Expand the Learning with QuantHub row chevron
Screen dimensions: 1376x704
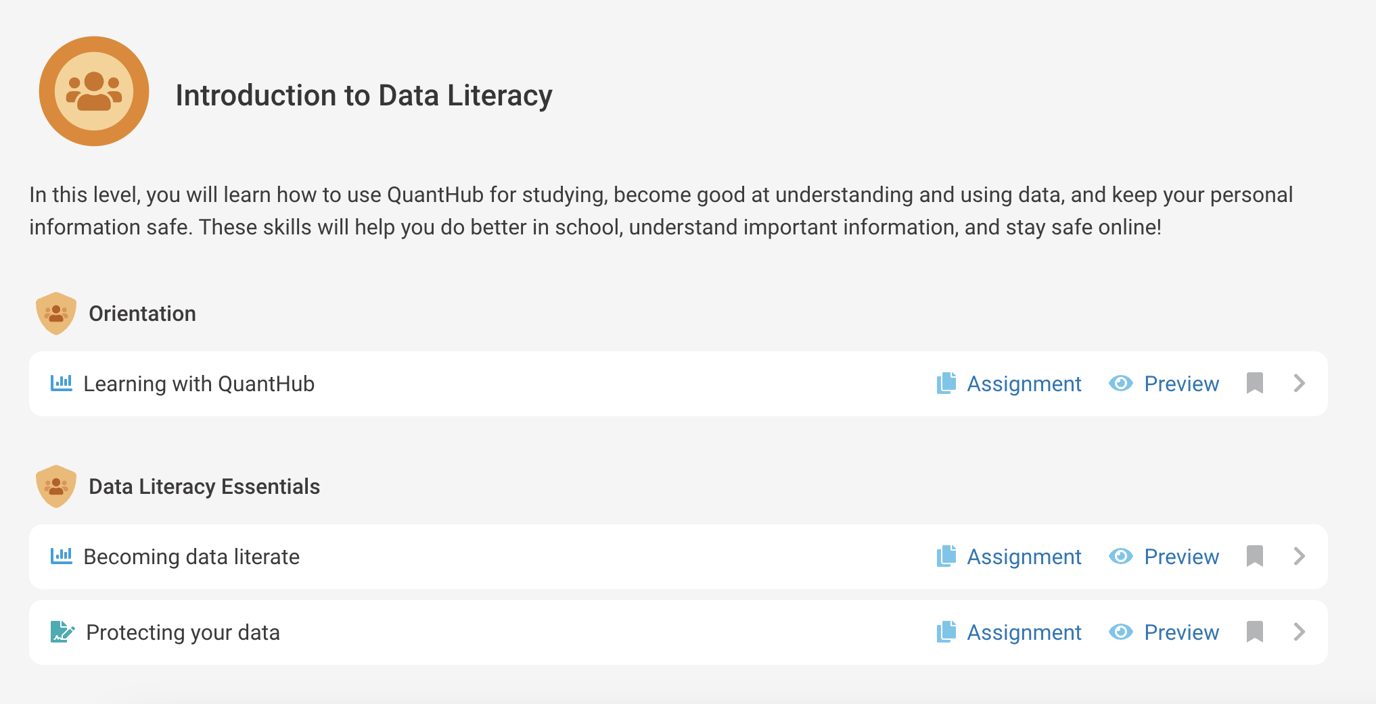point(1298,383)
